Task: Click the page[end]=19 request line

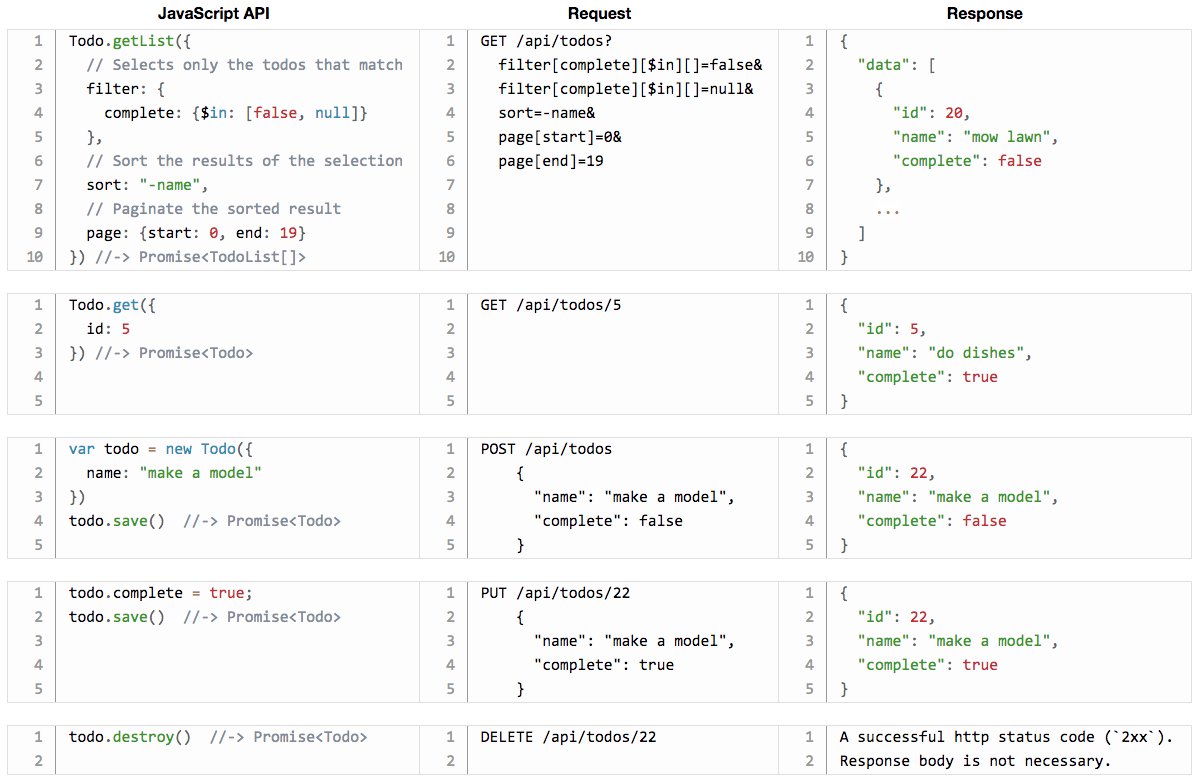Action: pos(551,161)
